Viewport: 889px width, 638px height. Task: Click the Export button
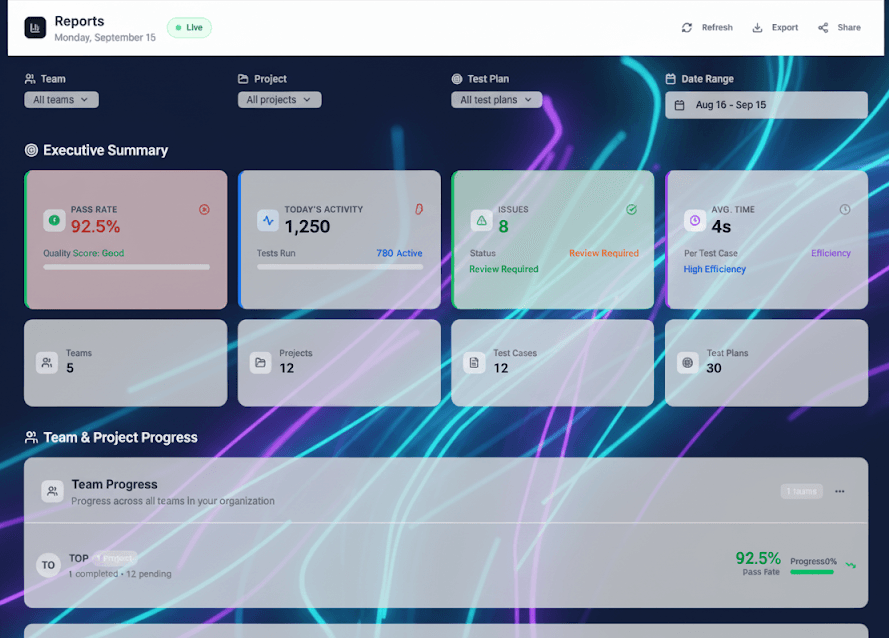[775, 27]
